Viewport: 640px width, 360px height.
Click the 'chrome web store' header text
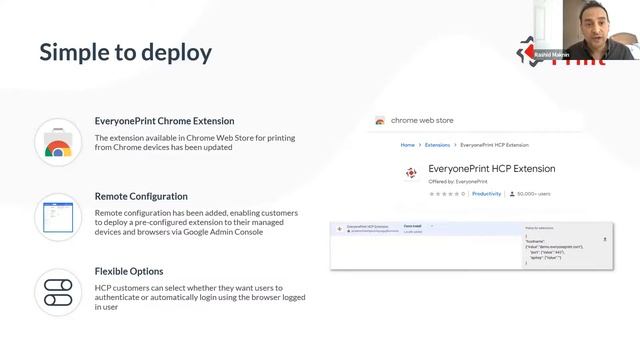click(422, 120)
